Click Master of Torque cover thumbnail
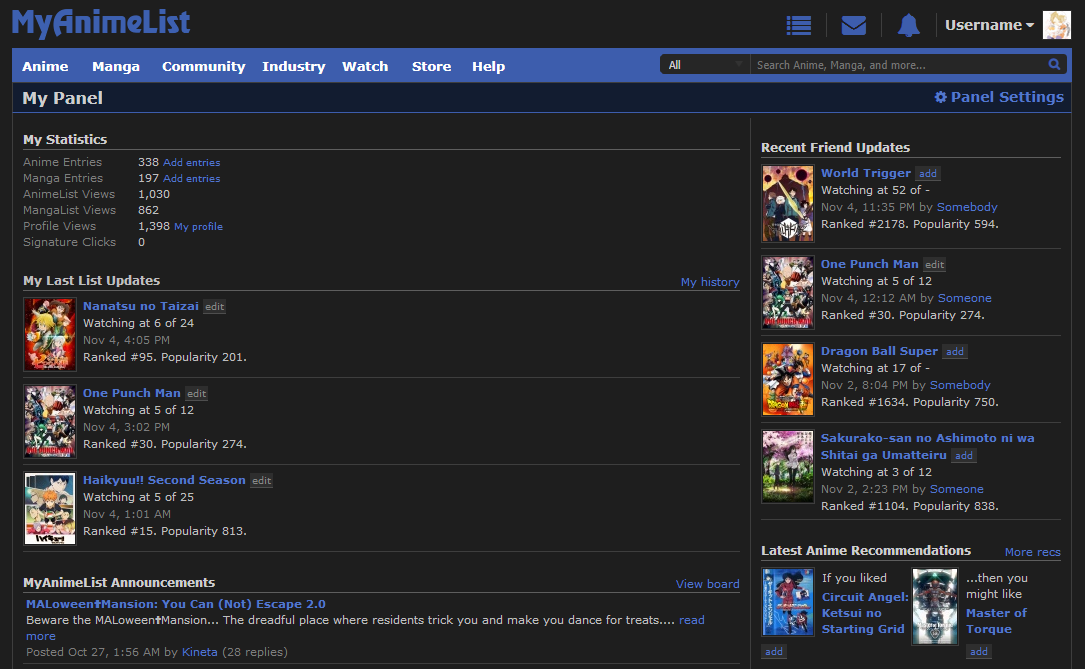 (x=935, y=607)
